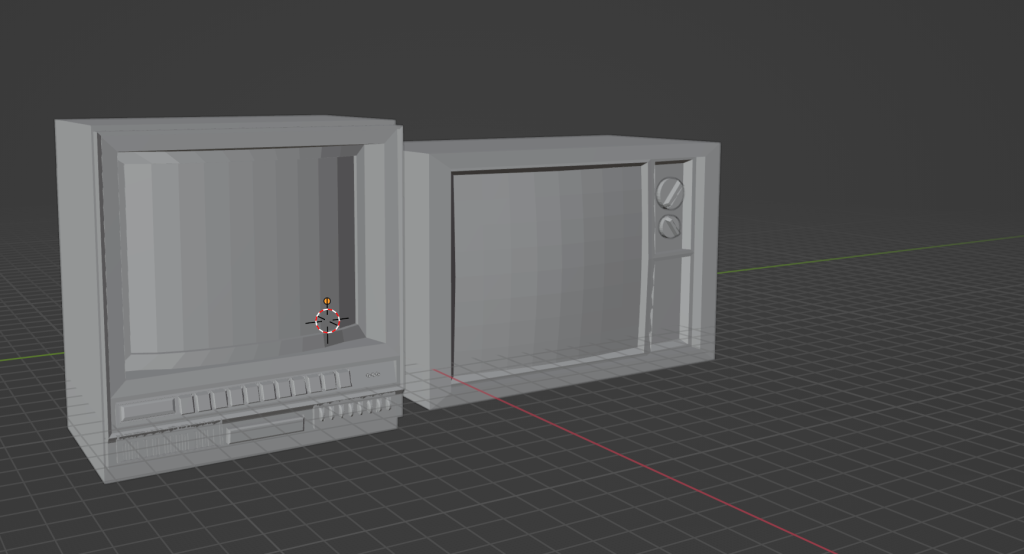The image size is (1024, 554).
Task: Select the left TV model with button row
Action: (x=229, y=297)
